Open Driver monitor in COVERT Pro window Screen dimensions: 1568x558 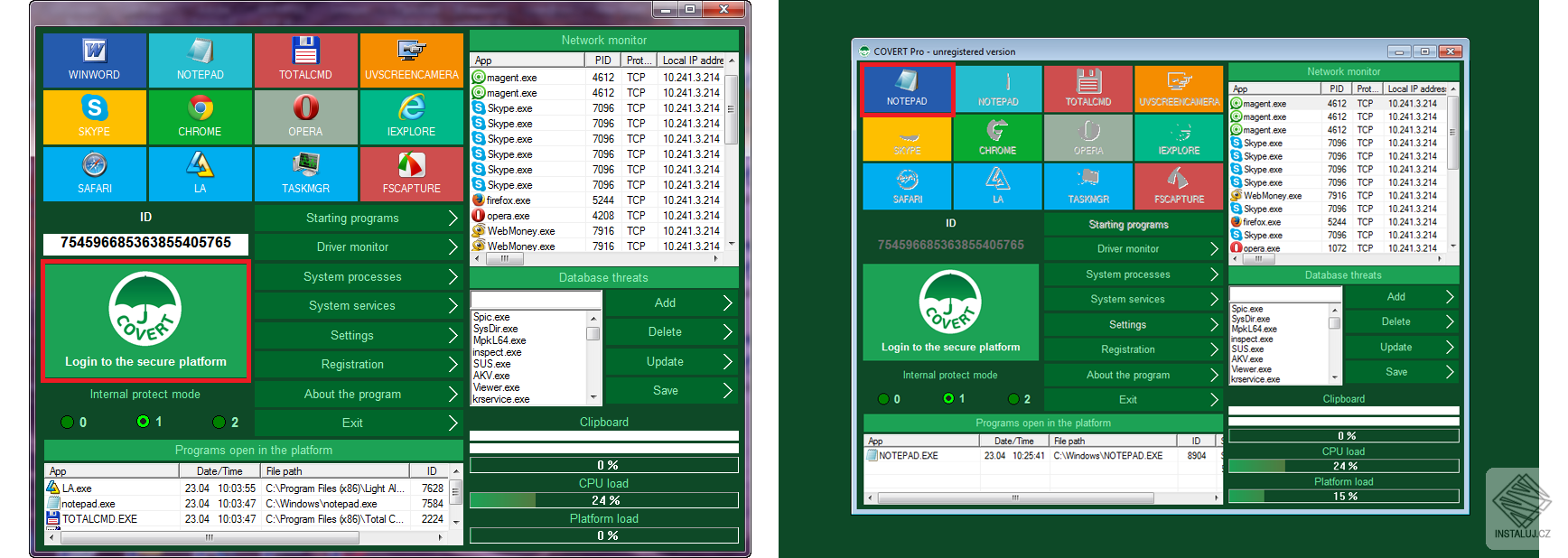point(1134,248)
